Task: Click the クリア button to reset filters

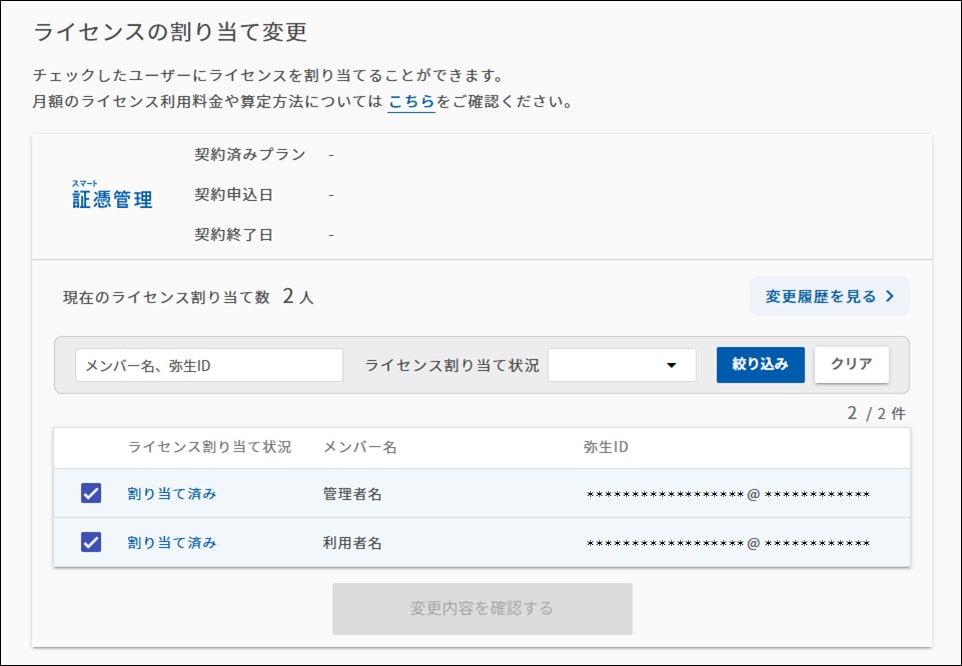Action: [x=851, y=365]
